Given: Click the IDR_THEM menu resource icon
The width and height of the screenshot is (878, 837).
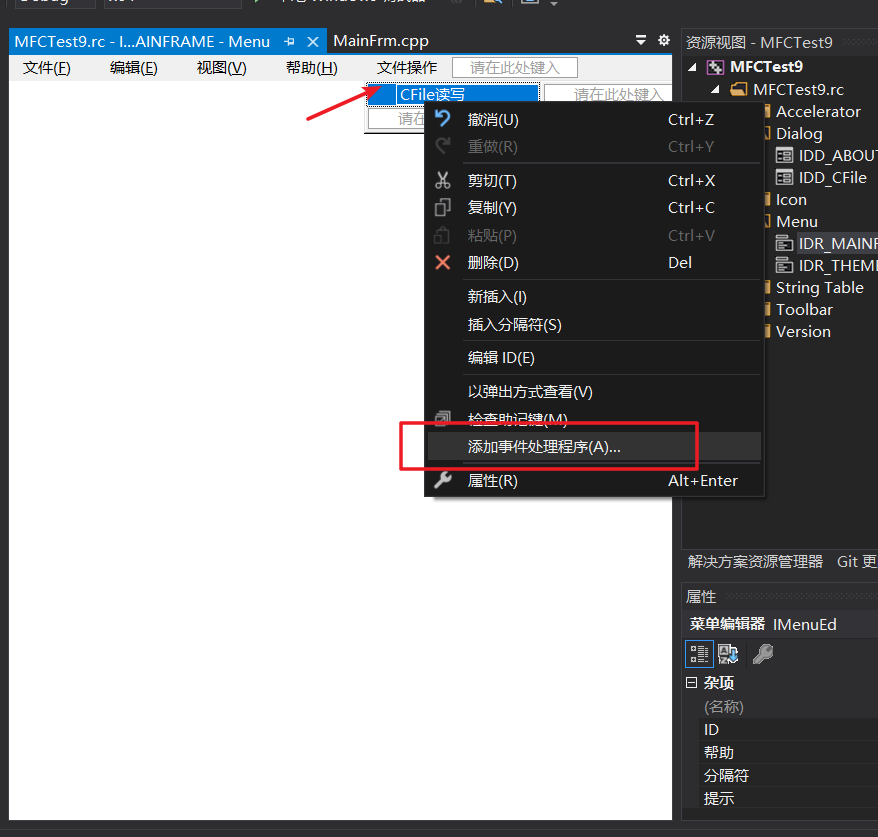Looking at the screenshot, I should coord(784,265).
